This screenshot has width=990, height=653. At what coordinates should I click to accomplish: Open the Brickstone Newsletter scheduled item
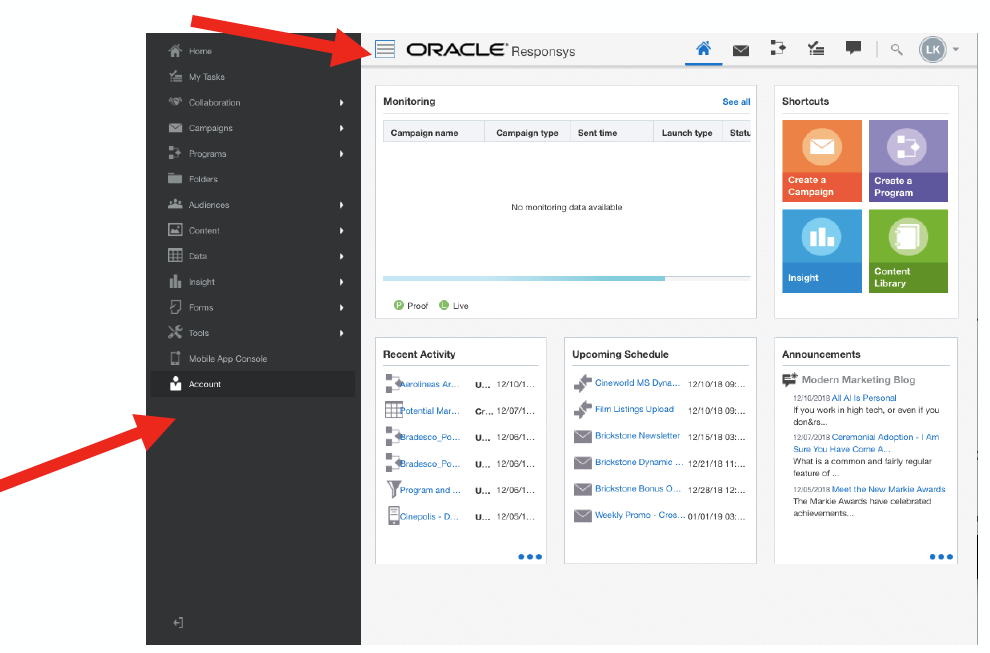point(637,436)
